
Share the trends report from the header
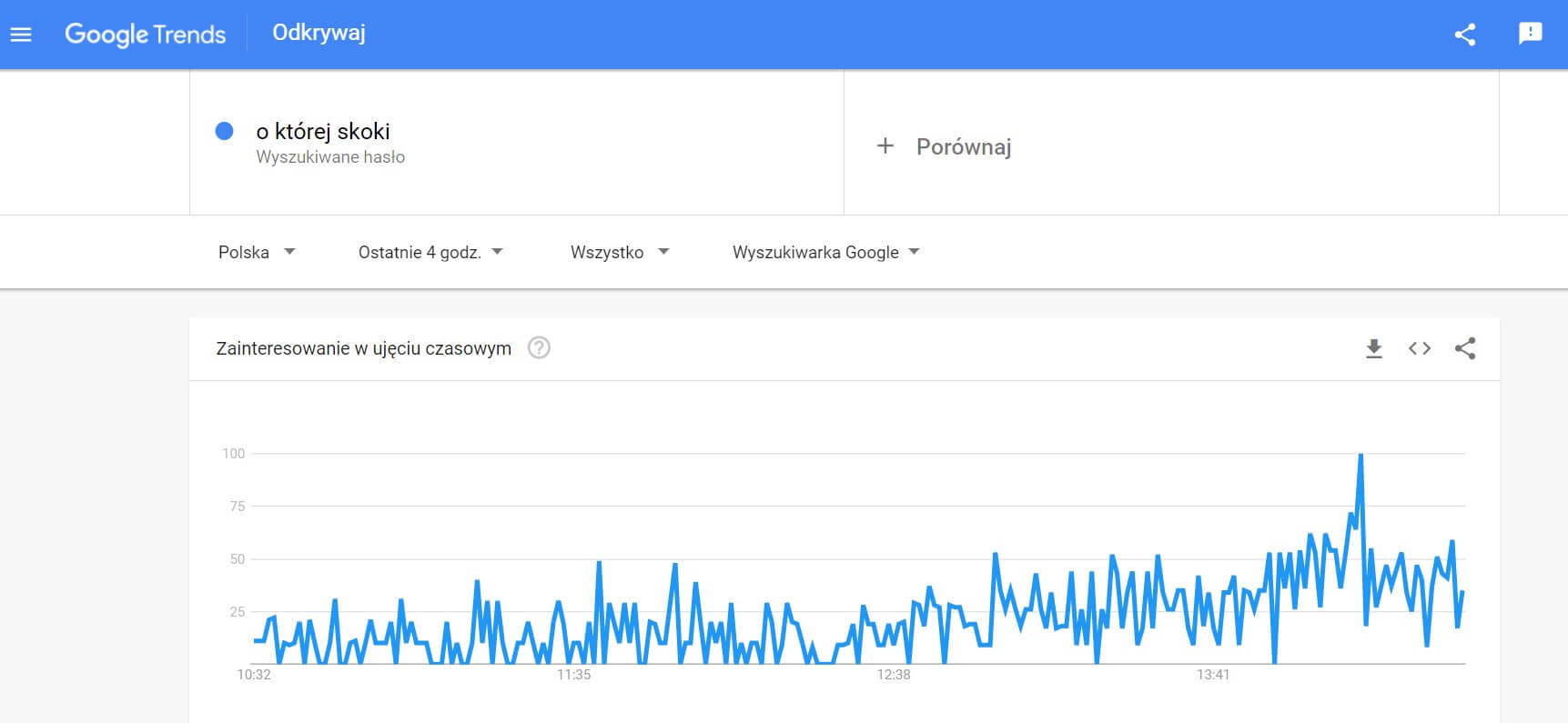pyautogui.click(x=1464, y=34)
